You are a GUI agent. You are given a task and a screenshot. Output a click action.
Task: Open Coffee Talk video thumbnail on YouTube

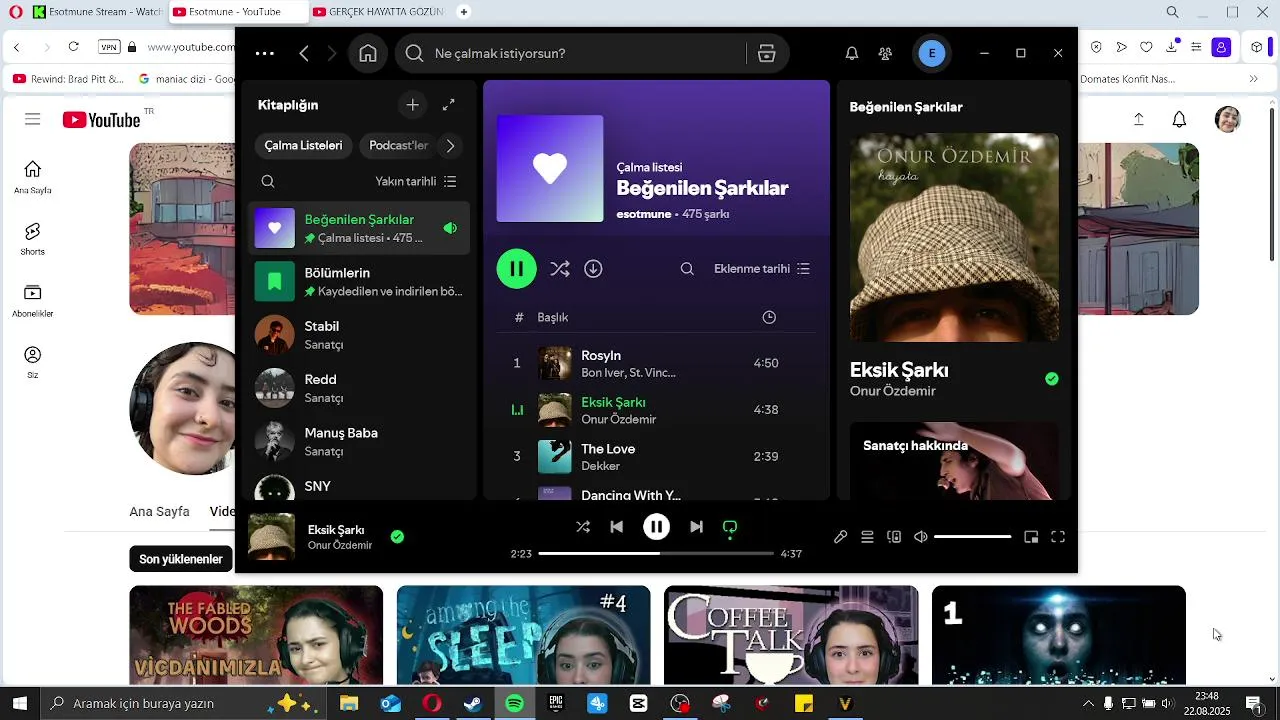pyautogui.click(x=791, y=636)
